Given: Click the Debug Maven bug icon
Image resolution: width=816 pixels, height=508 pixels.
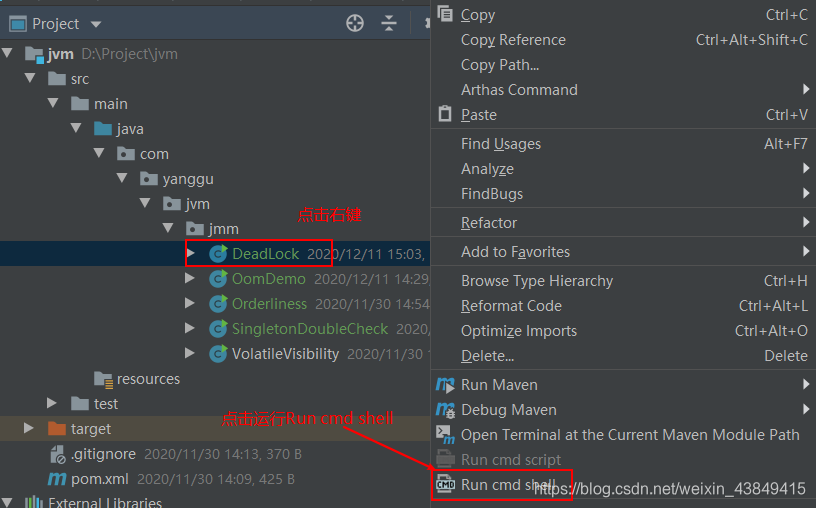Looking at the screenshot, I should click(x=445, y=410).
